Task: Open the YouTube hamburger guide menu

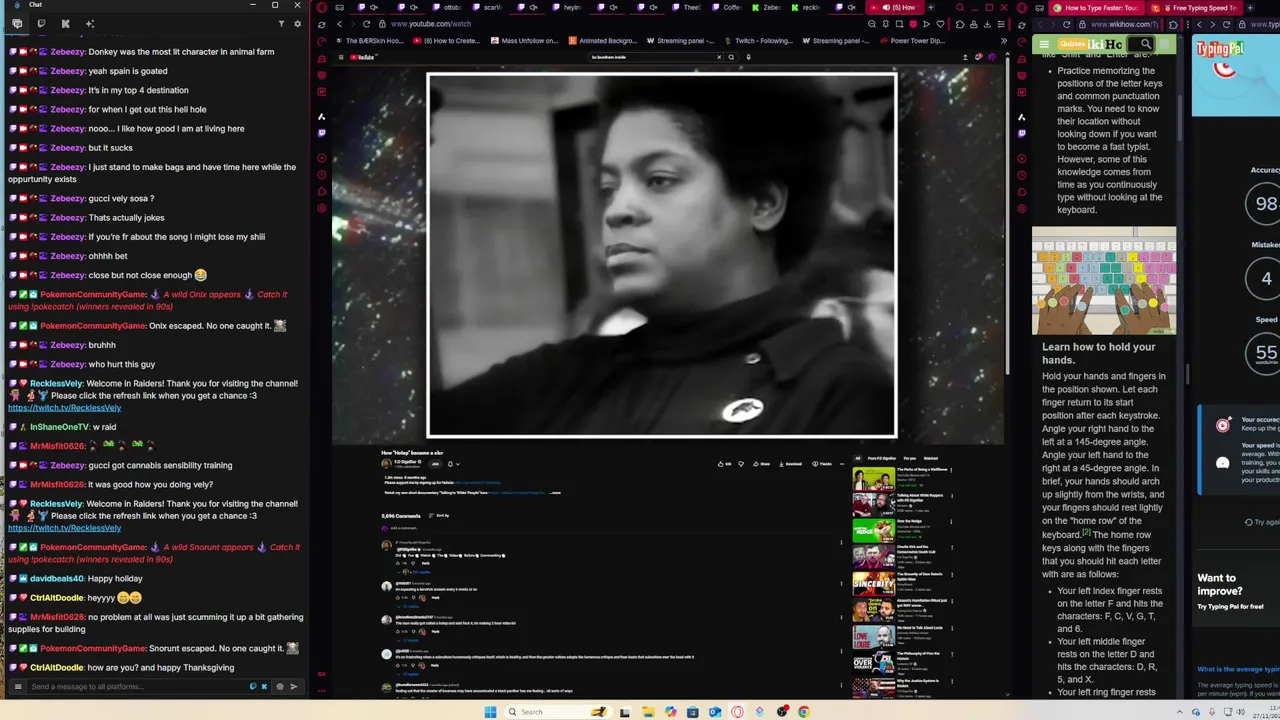Action: tap(341, 57)
